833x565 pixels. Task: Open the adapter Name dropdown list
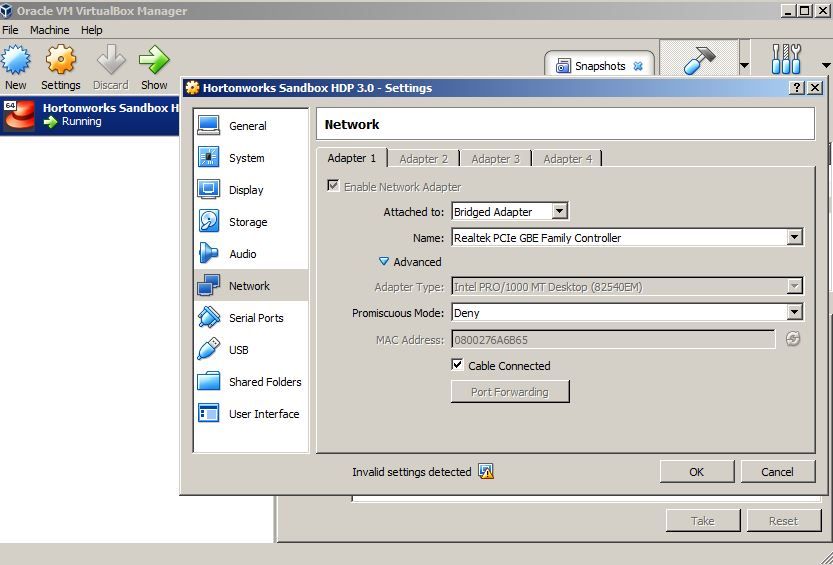pyautogui.click(x=627, y=237)
